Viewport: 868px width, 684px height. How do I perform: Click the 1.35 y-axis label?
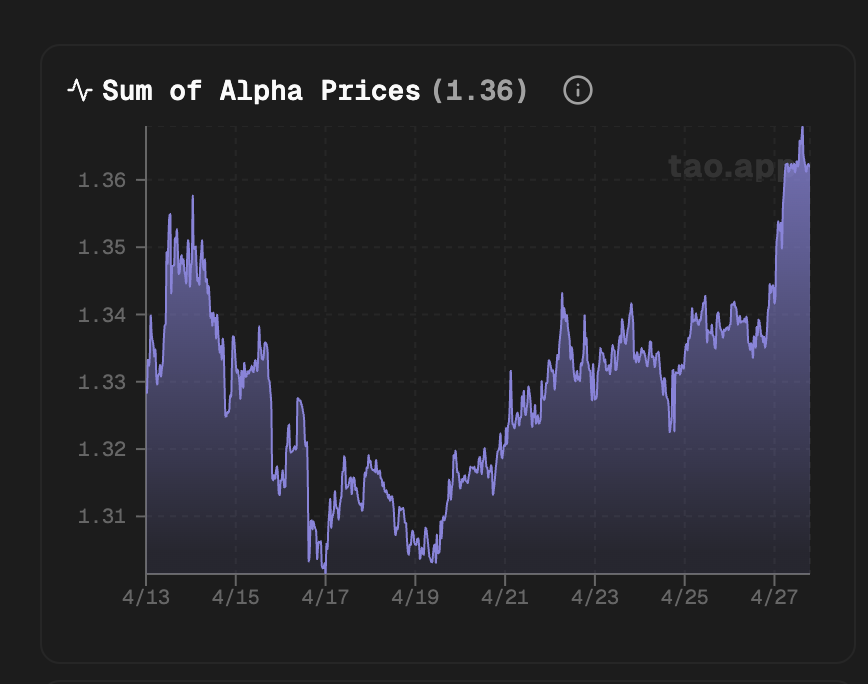(x=100, y=247)
